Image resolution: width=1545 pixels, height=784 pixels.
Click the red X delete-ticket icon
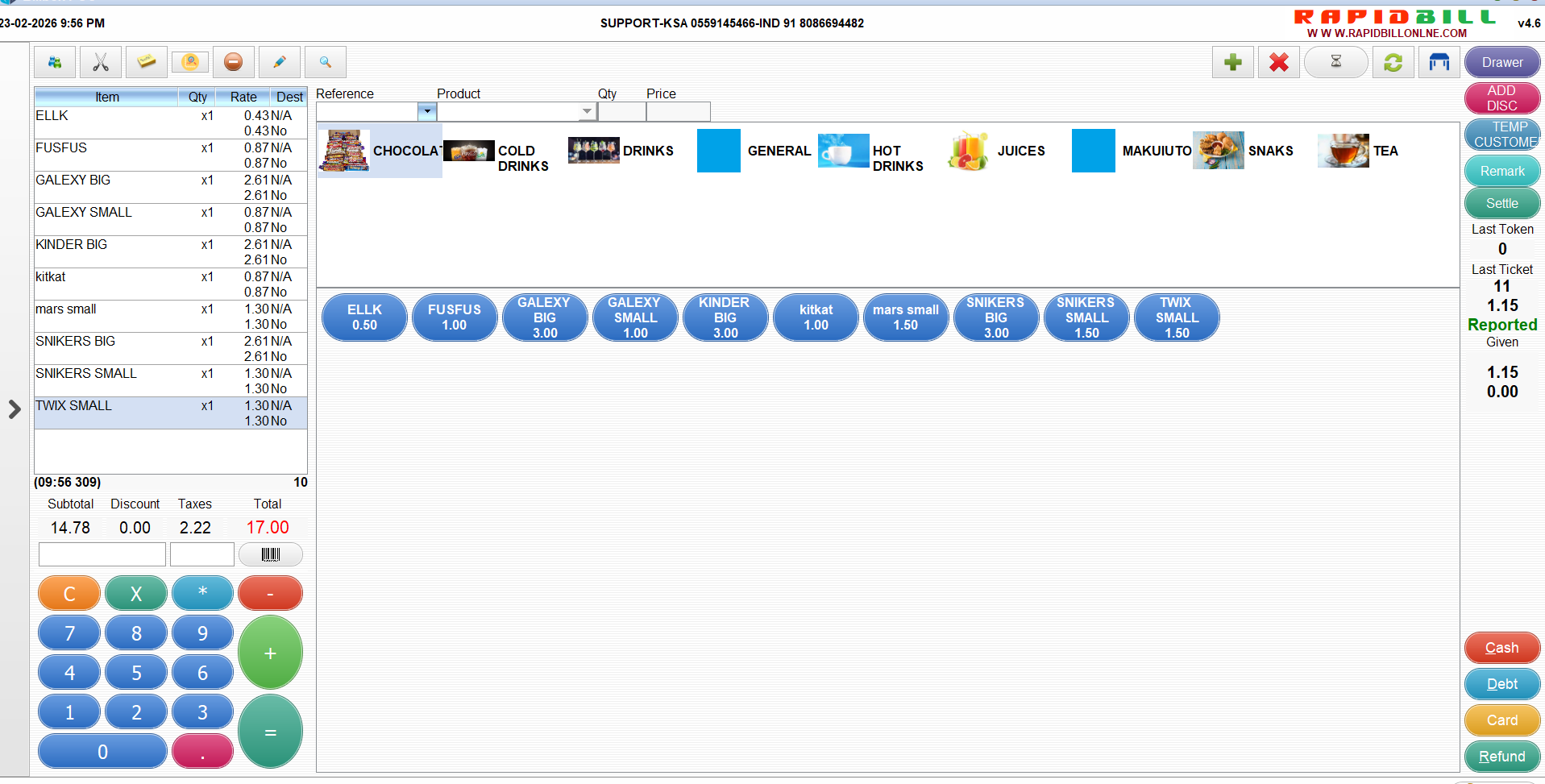tap(1278, 62)
